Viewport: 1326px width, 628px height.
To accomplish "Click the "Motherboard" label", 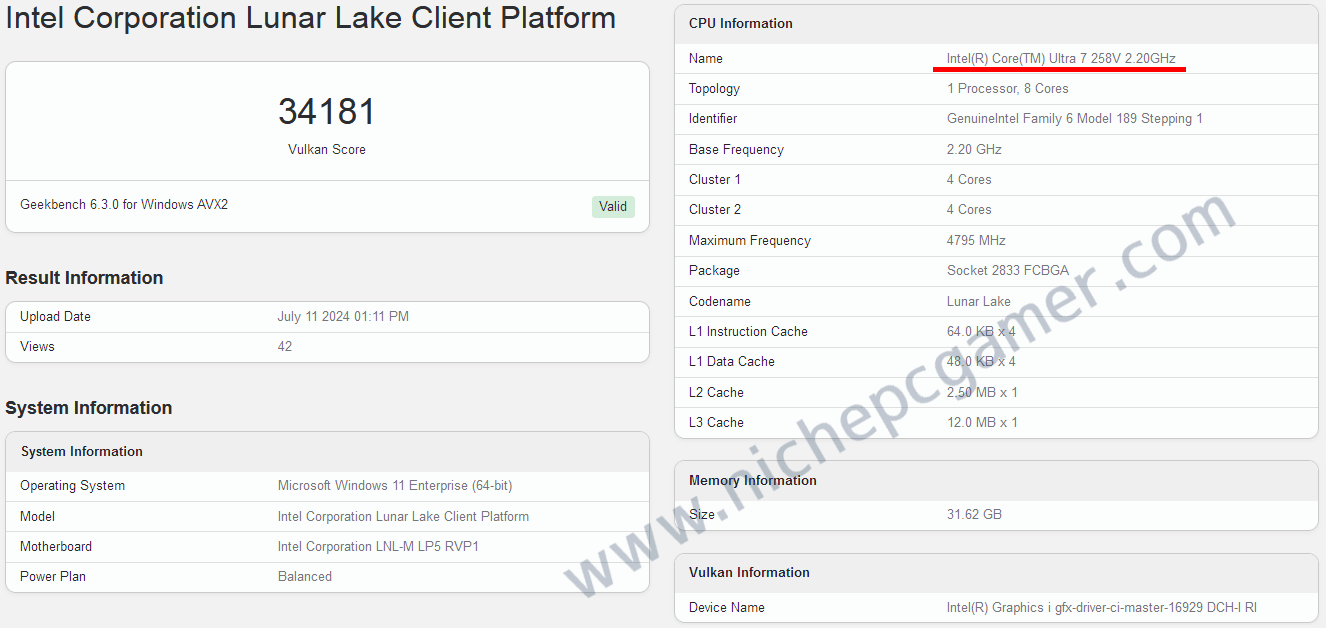I will point(56,547).
